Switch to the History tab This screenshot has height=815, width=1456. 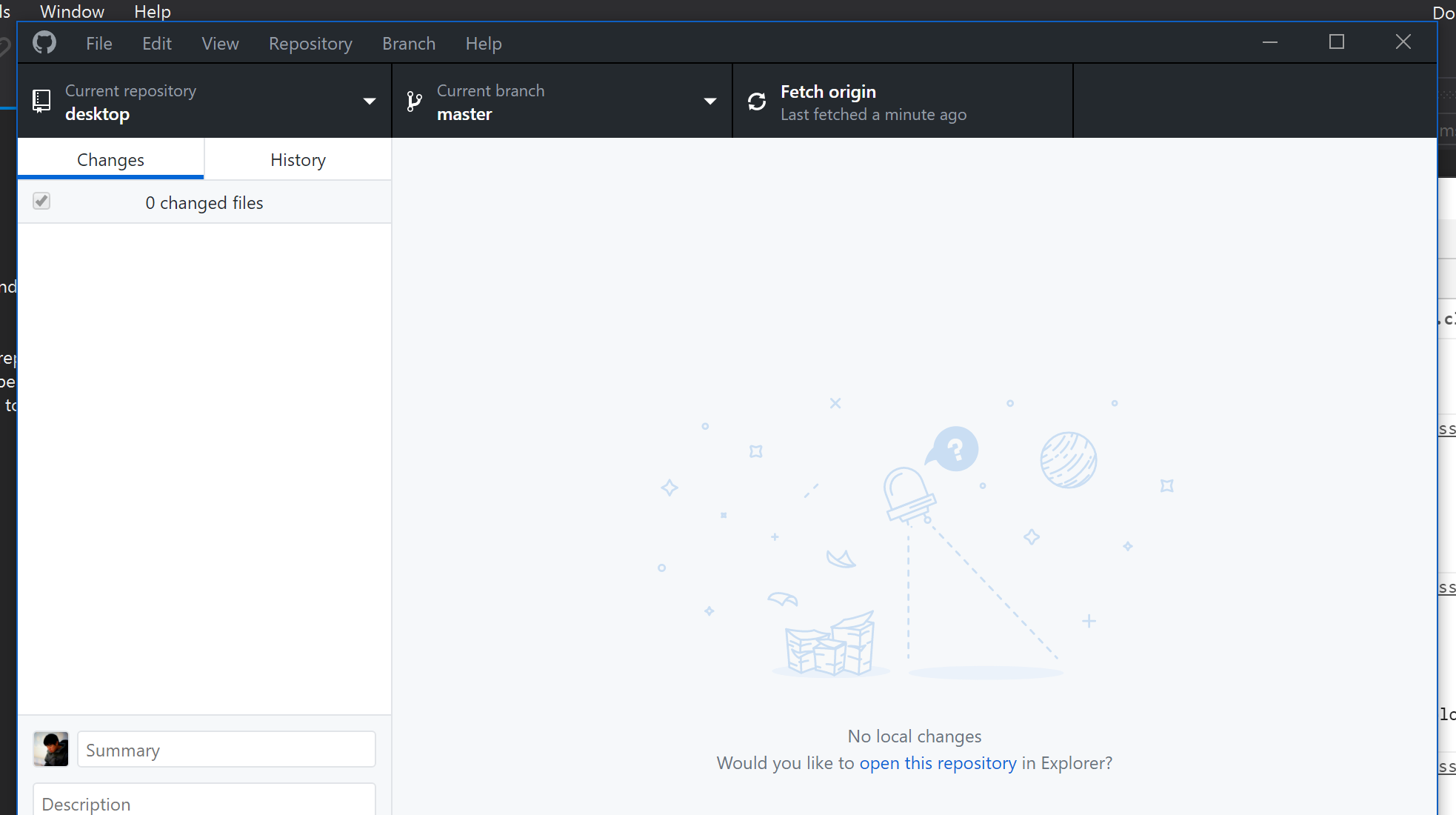298,159
